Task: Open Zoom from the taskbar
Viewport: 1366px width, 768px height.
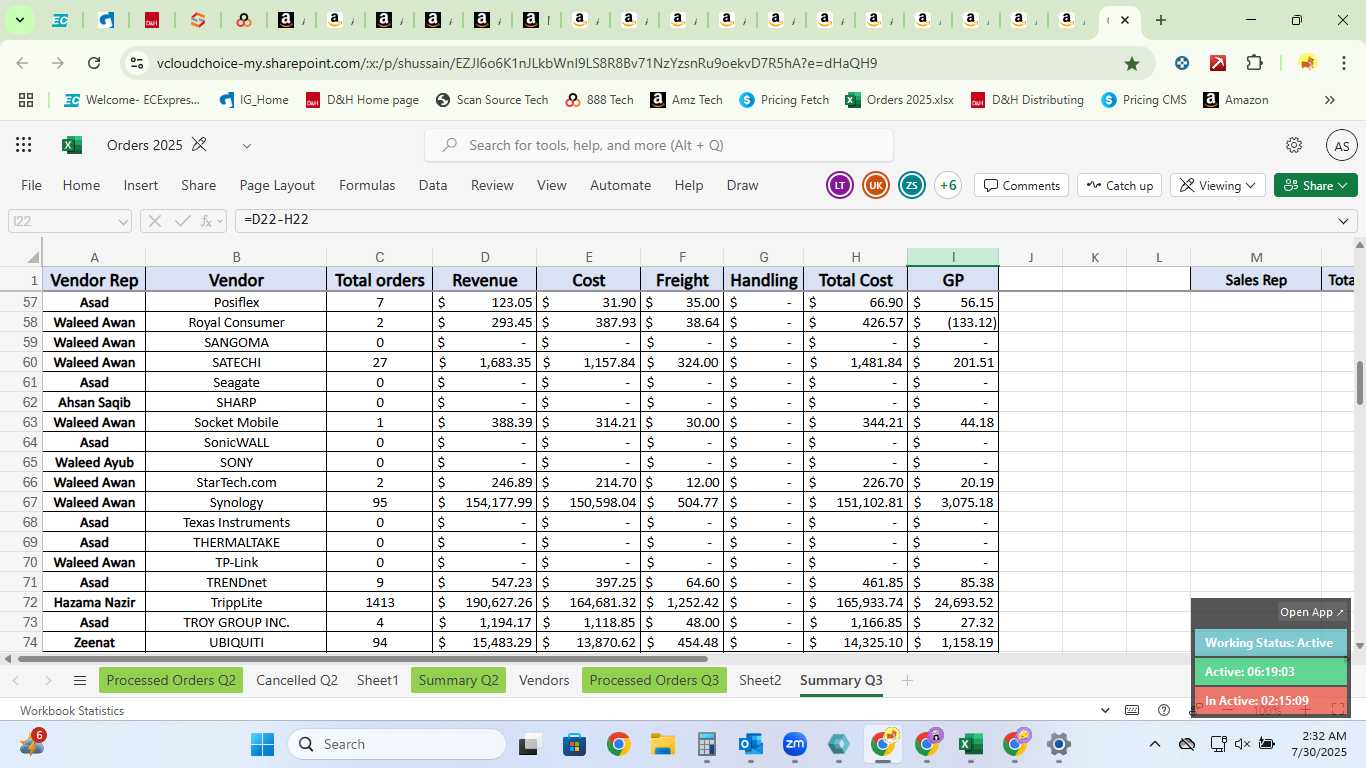Action: click(795, 744)
